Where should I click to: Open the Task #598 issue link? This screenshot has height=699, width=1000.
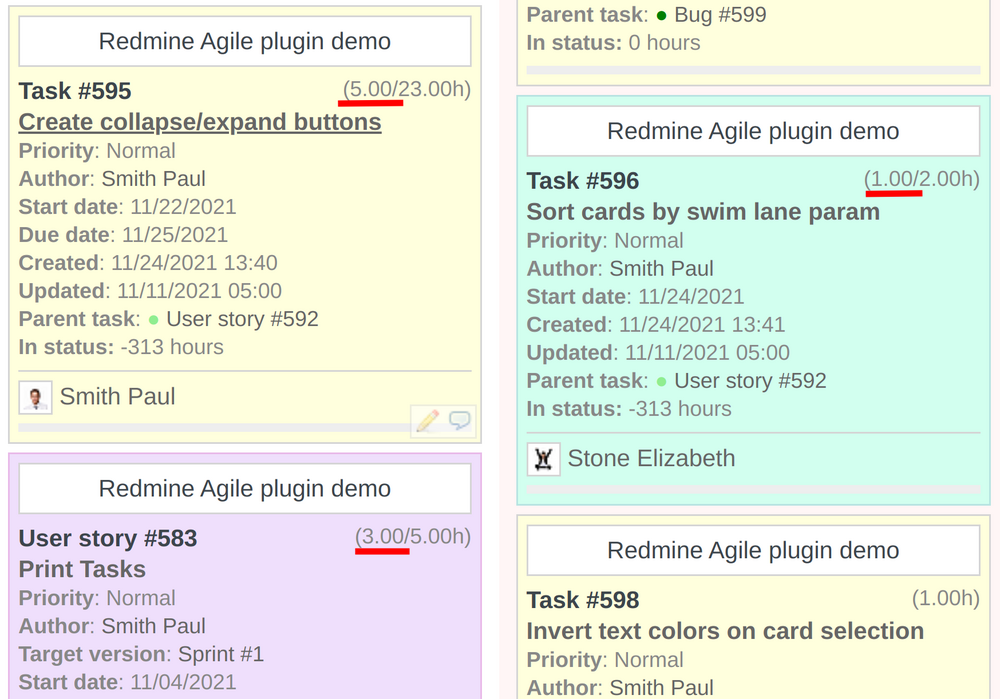coord(584,601)
